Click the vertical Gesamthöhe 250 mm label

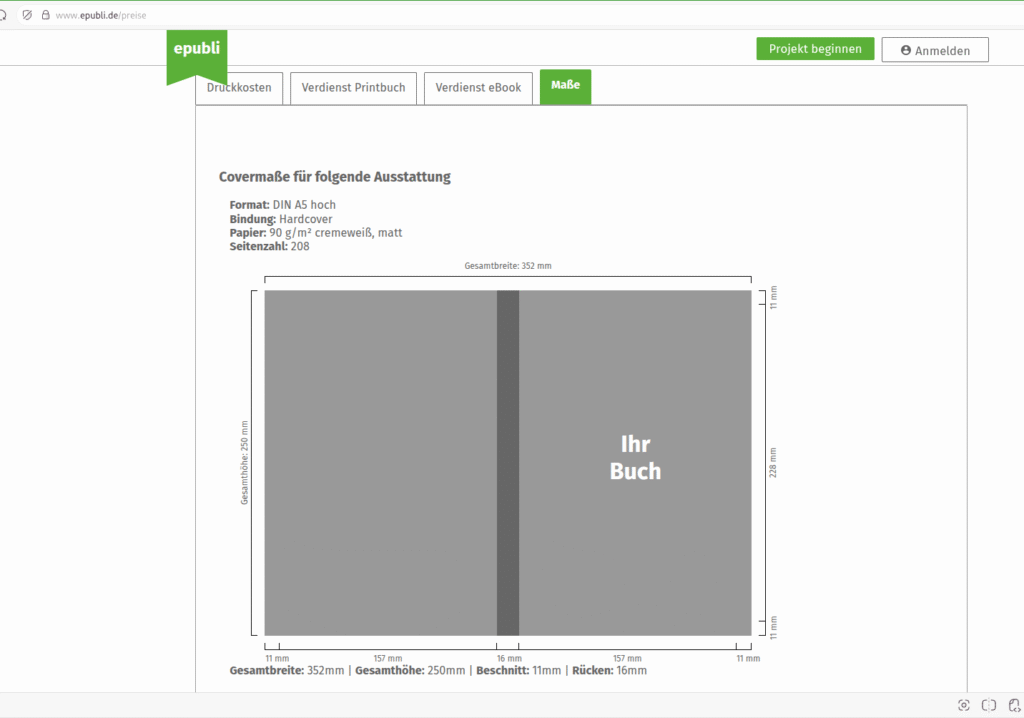pos(245,462)
